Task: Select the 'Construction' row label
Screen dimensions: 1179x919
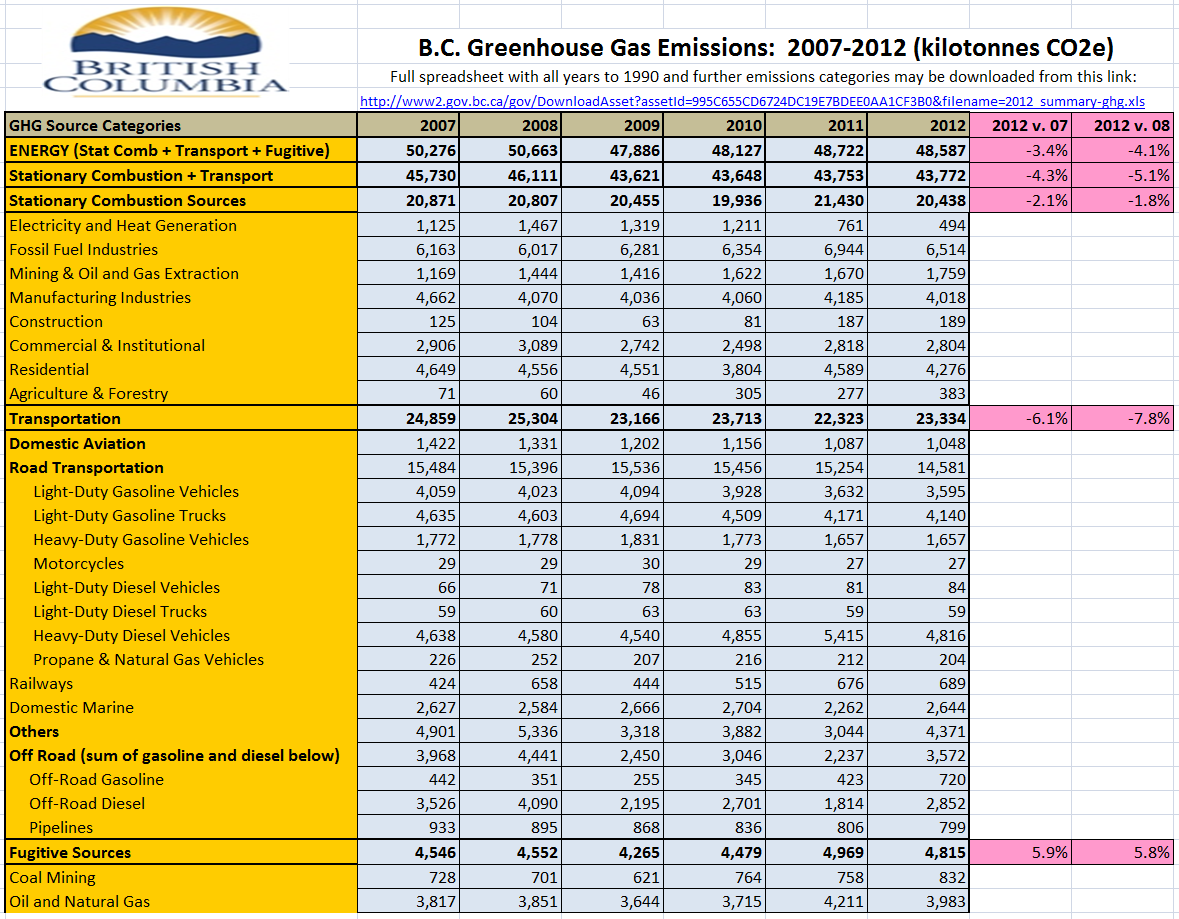Action: coord(181,321)
